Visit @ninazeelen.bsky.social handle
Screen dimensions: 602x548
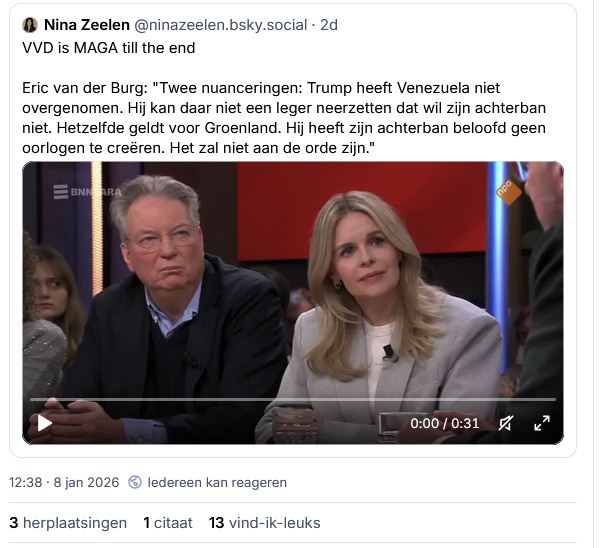click(220, 25)
